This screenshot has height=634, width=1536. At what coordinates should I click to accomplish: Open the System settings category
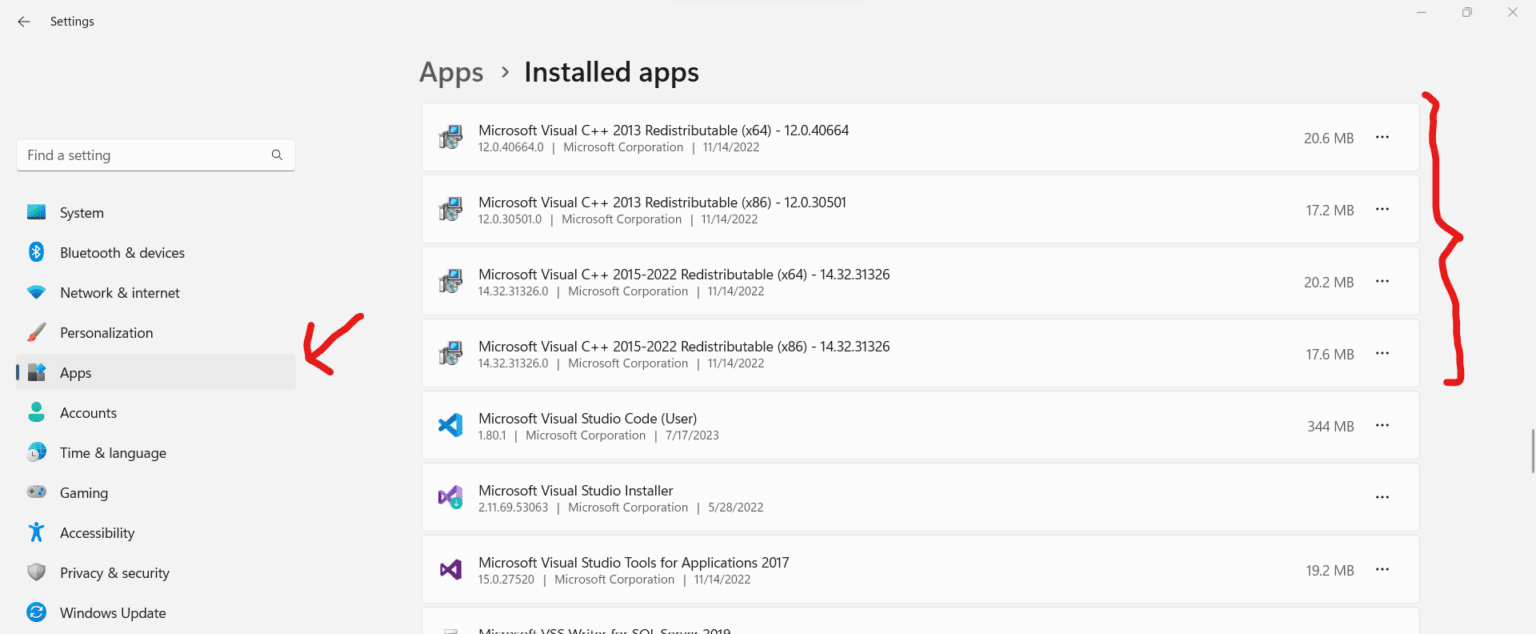(x=156, y=213)
